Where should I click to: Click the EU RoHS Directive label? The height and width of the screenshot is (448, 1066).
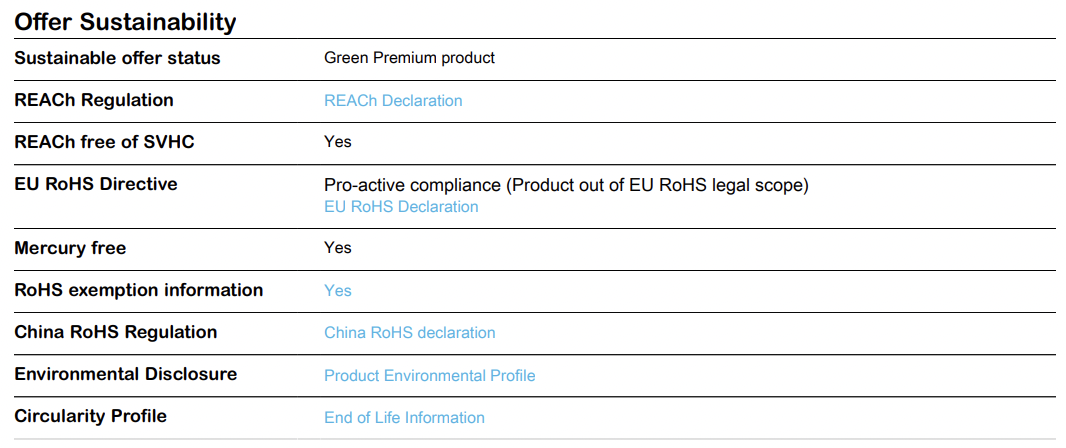[x=96, y=184]
